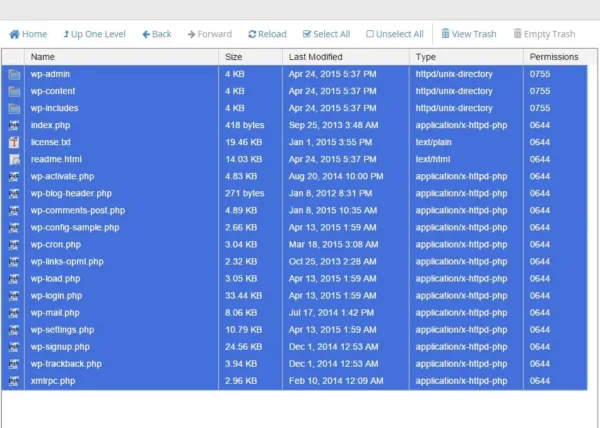600x428 pixels.
Task: Select the license.txt file name
Action: (51, 142)
